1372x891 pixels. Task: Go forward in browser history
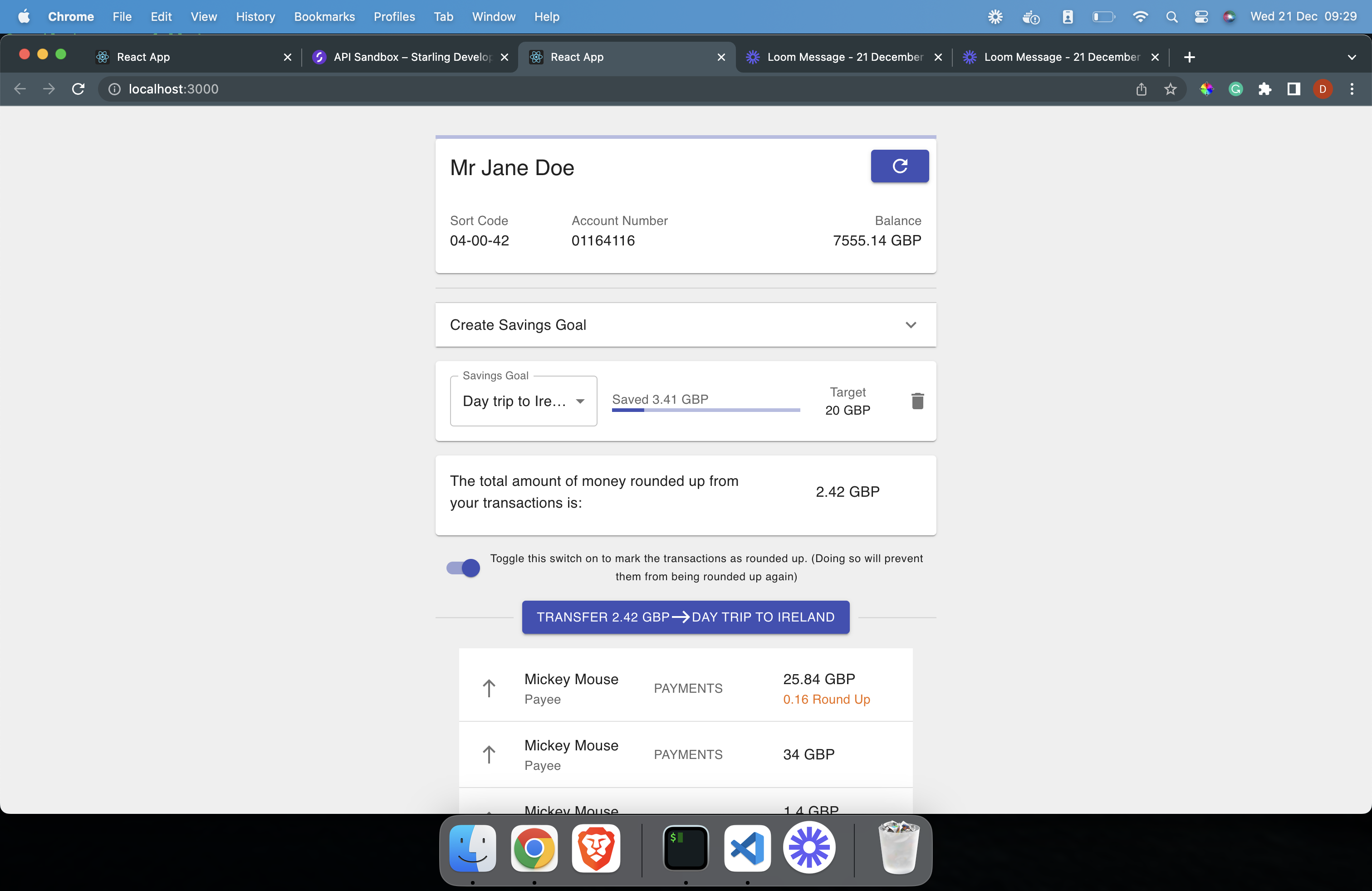point(49,89)
